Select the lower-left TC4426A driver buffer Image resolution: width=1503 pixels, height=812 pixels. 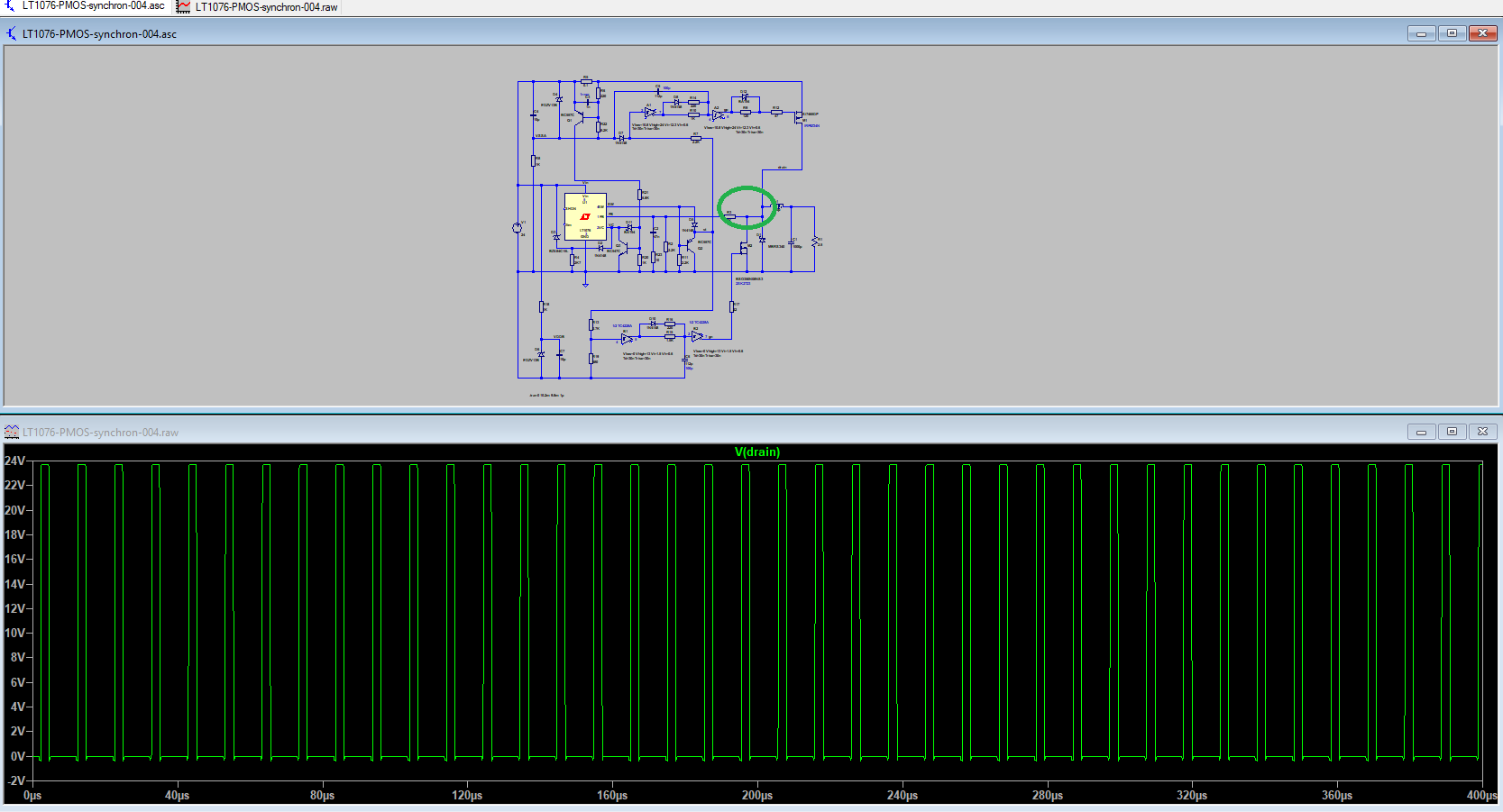click(627, 339)
